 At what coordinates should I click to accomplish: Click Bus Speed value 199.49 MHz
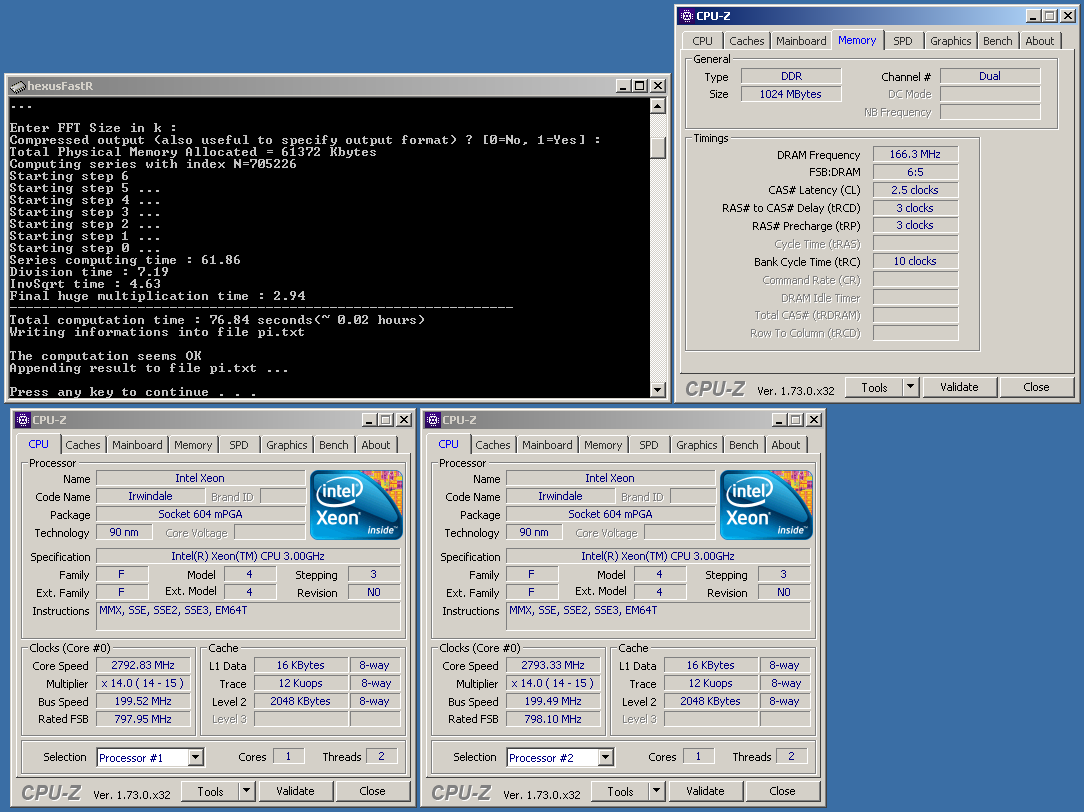point(553,701)
